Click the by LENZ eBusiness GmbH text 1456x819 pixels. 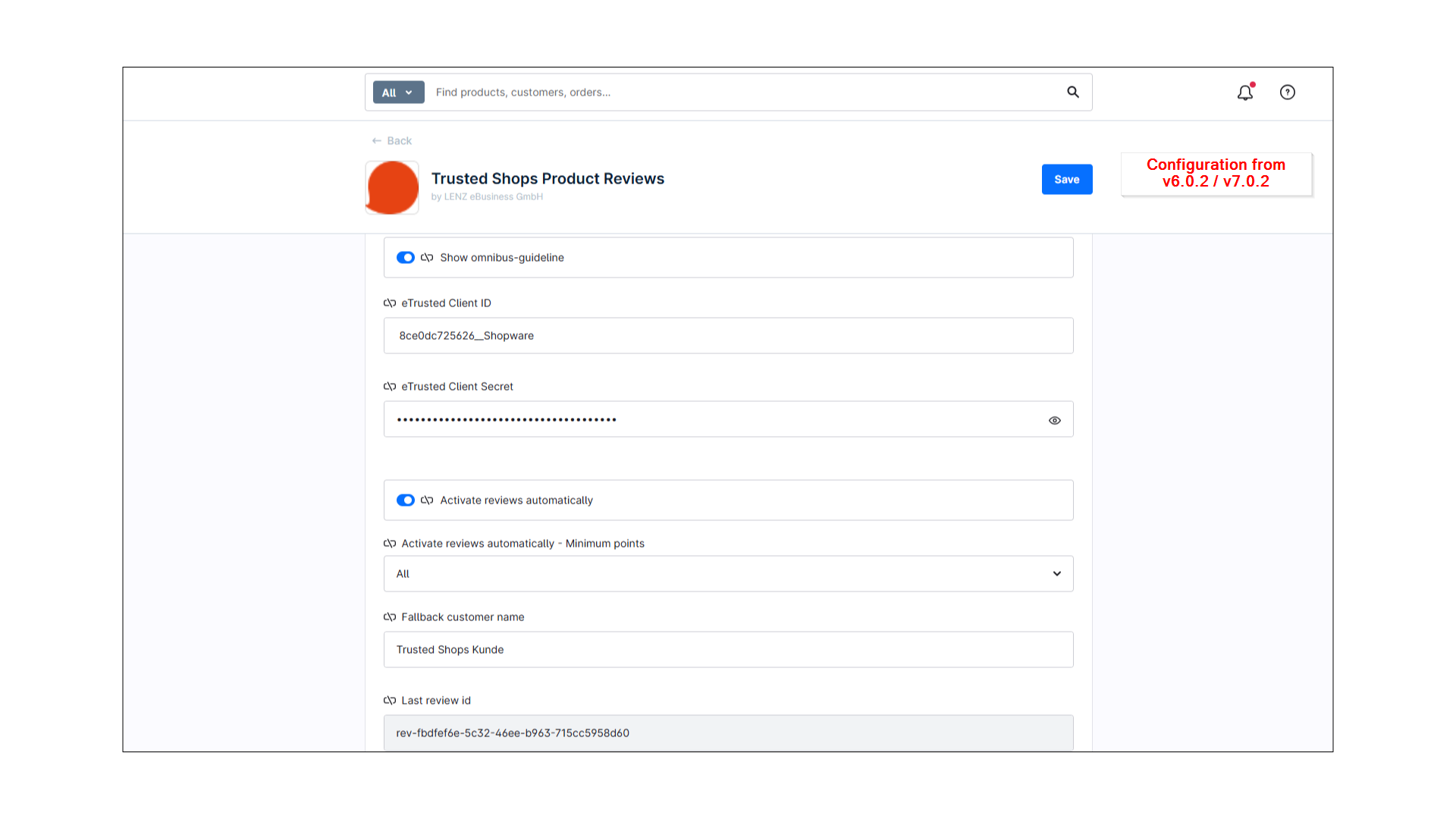[x=487, y=197]
